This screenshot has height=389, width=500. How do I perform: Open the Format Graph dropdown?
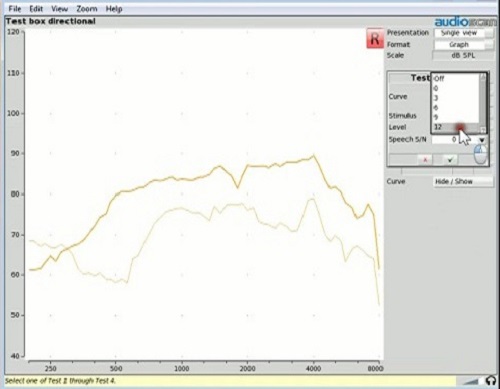[463, 45]
